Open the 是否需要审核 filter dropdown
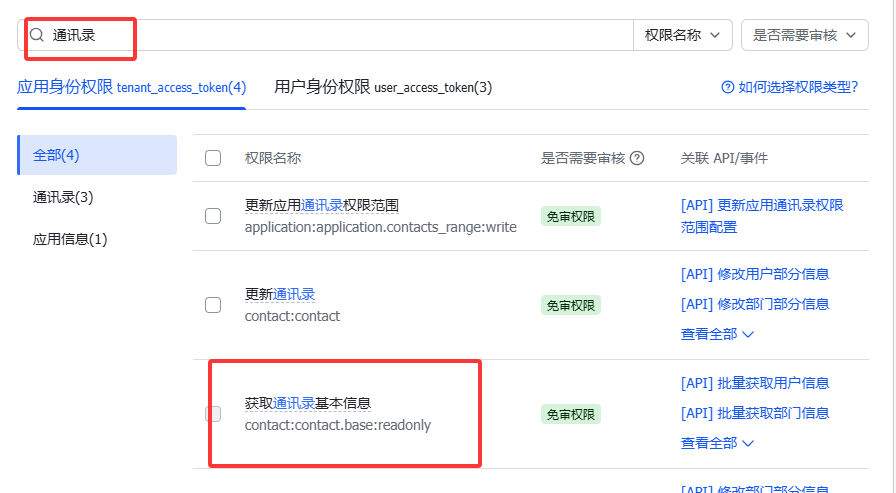896x493 pixels. (x=805, y=35)
